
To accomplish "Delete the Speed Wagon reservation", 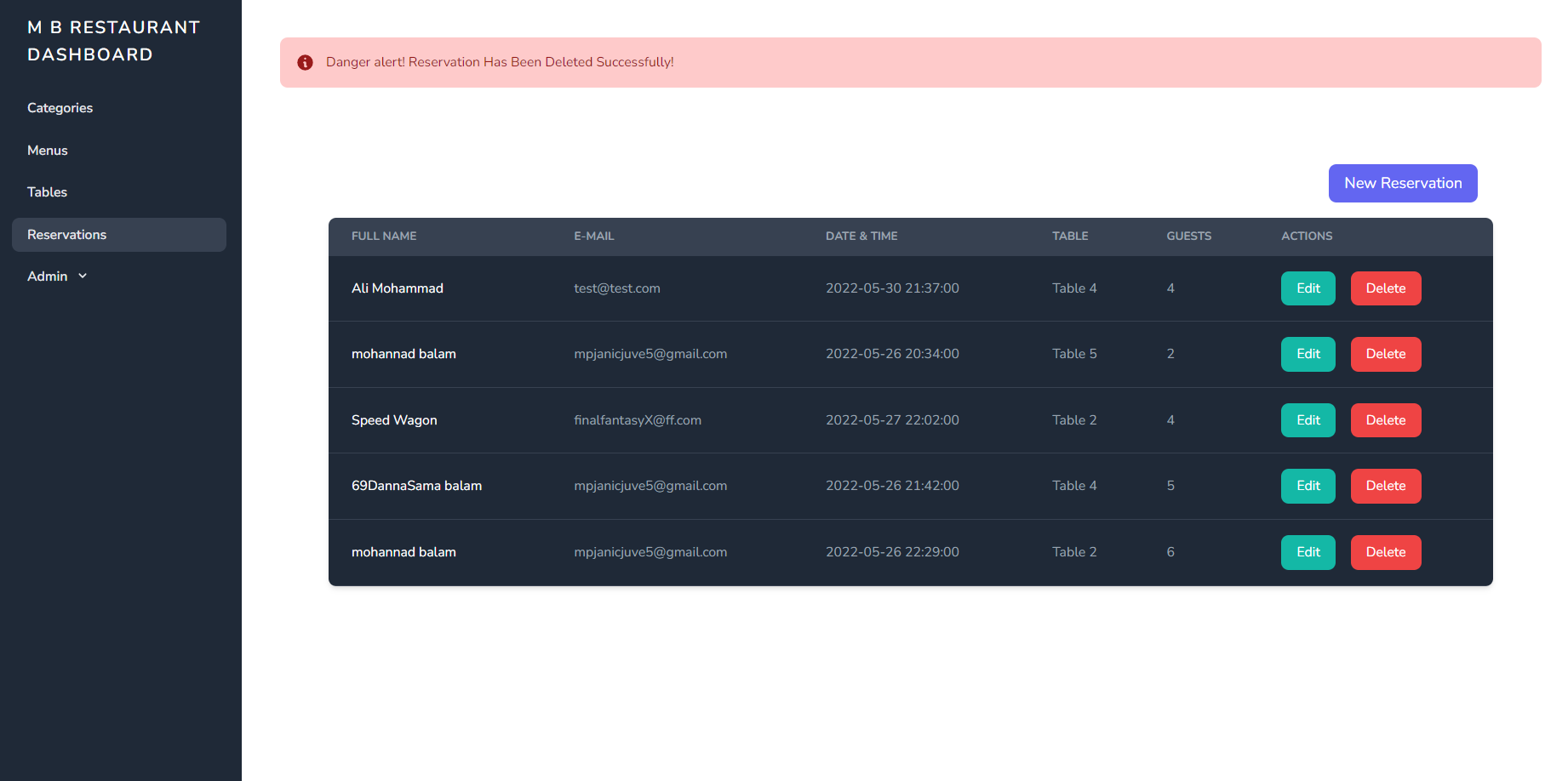I will pos(1386,420).
